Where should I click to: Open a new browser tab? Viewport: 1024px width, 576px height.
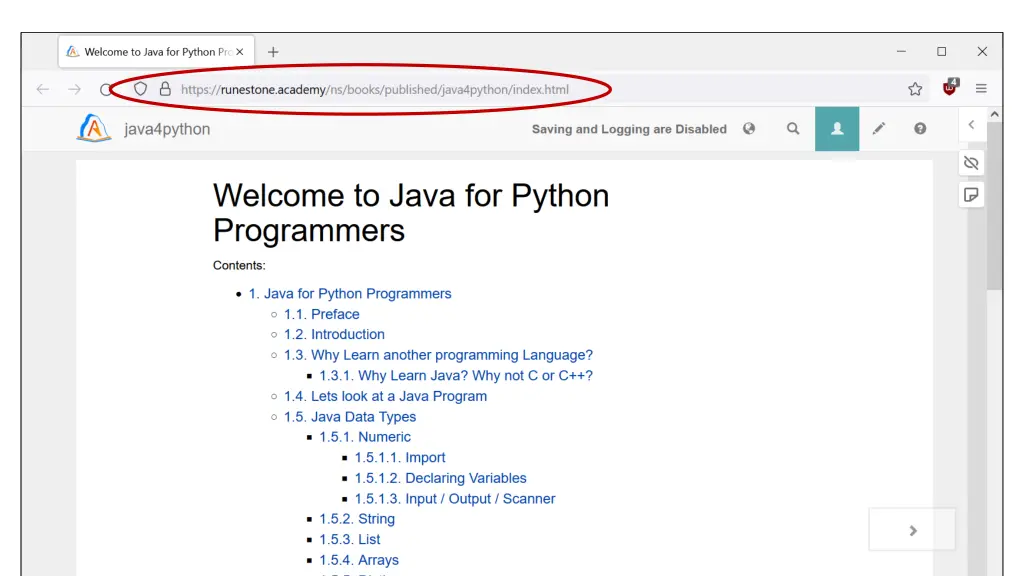tap(273, 52)
